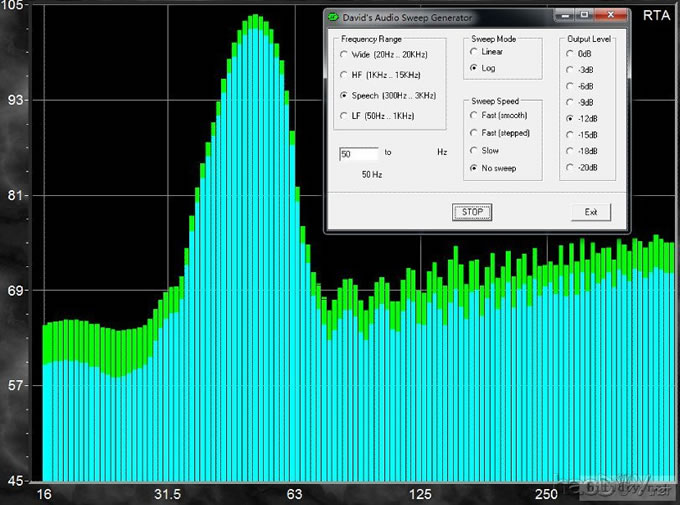The image size is (680, 505).
Task: Choose Fast (smooth) sweep speed
Action: 474,116
